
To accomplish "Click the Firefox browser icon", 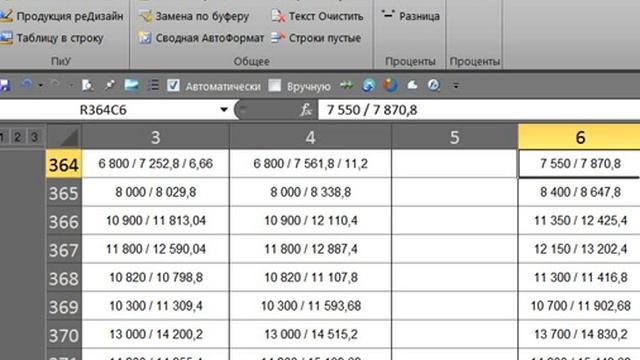I will [x=390, y=85].
